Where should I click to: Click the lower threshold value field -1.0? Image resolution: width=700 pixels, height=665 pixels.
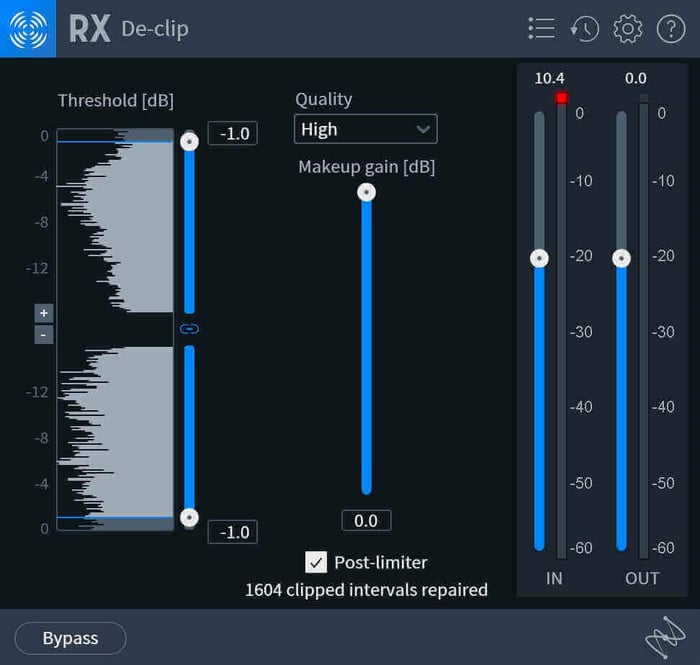(233, 532)
